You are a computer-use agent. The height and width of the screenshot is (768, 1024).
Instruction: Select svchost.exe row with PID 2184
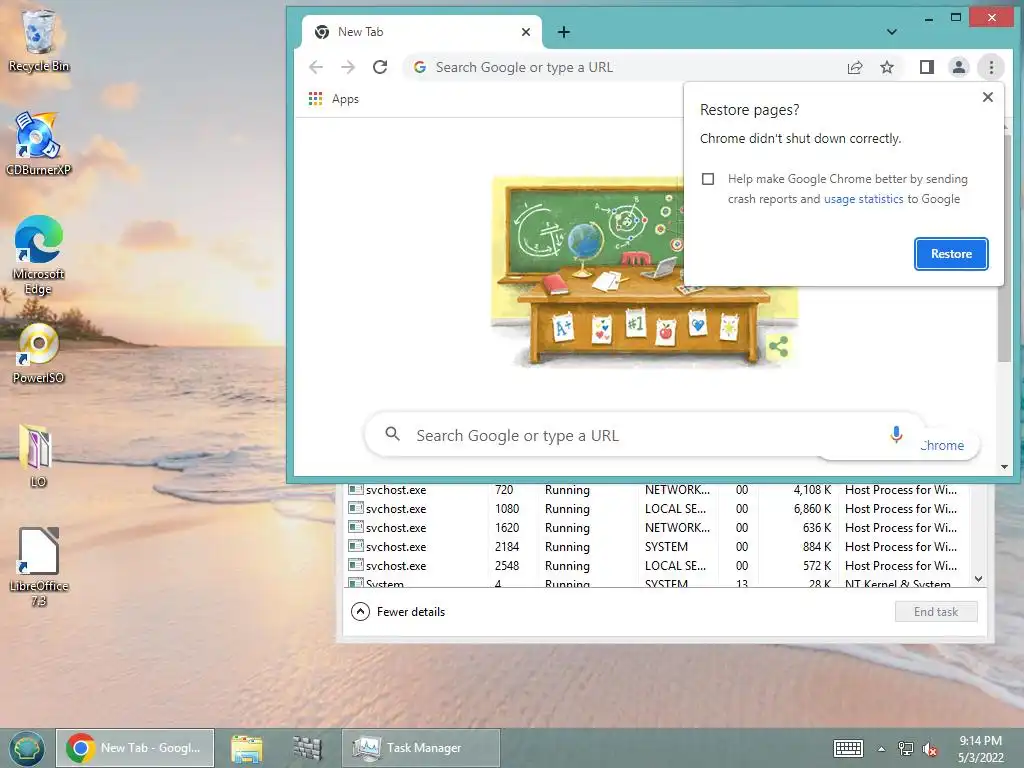tap(657, 547)
